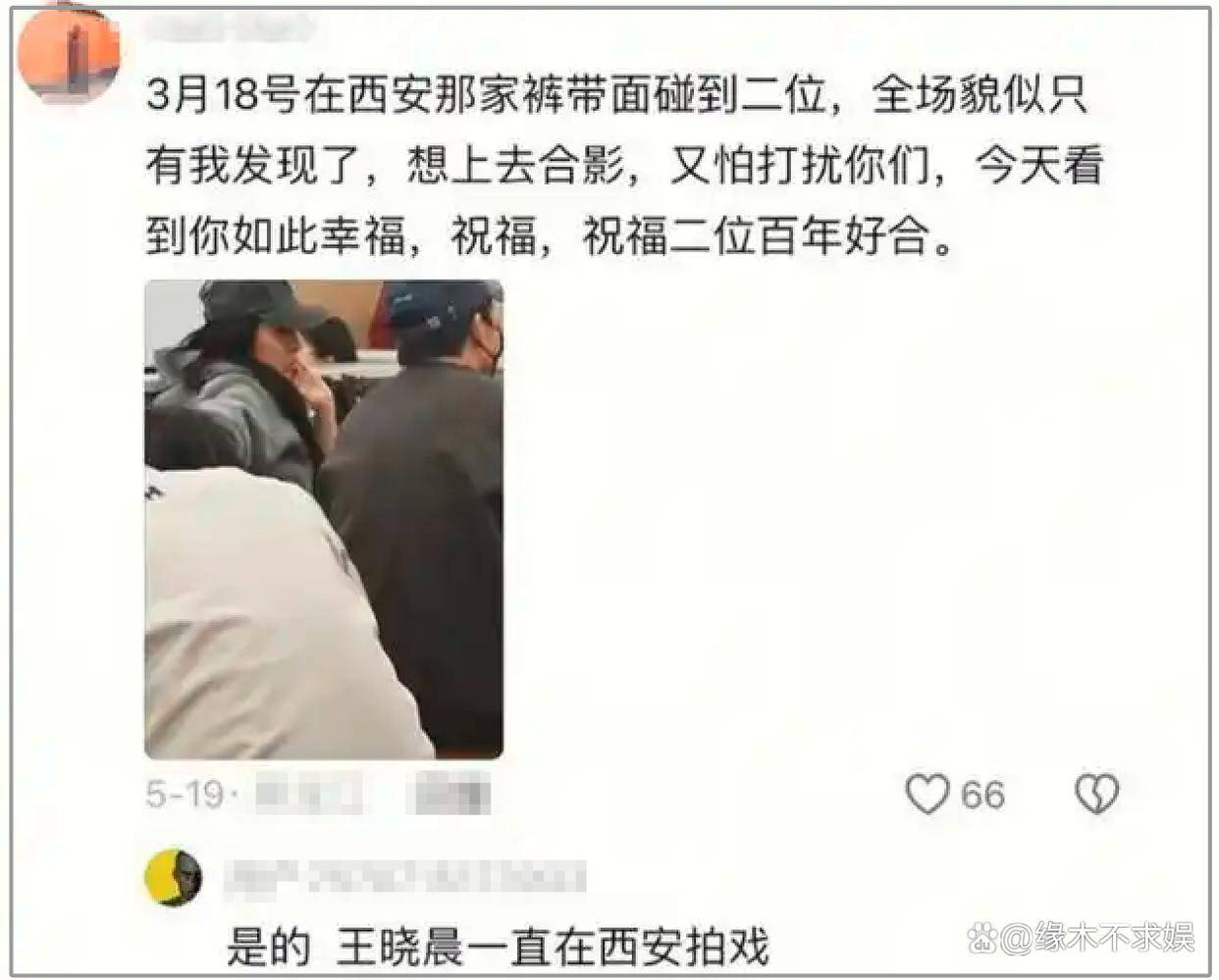This screenshot has height=980, width=1219.
Task: Click the first blurred label after the date
Action: 306,794
